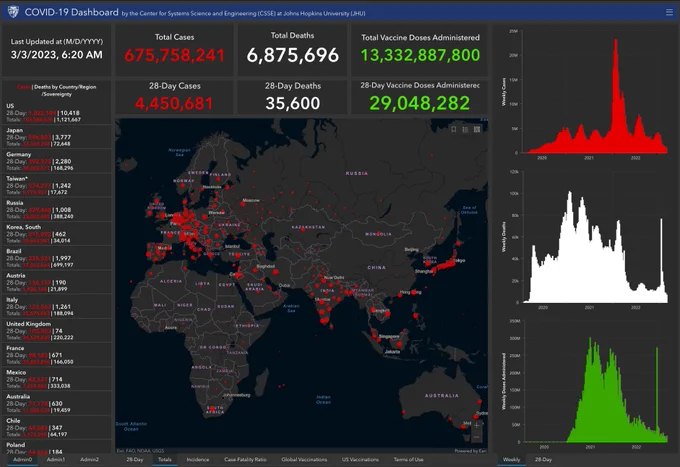The width and height of the screenshot is (680, 467).
Task: Select the Weekly charts tab
Action: point(511,460)
